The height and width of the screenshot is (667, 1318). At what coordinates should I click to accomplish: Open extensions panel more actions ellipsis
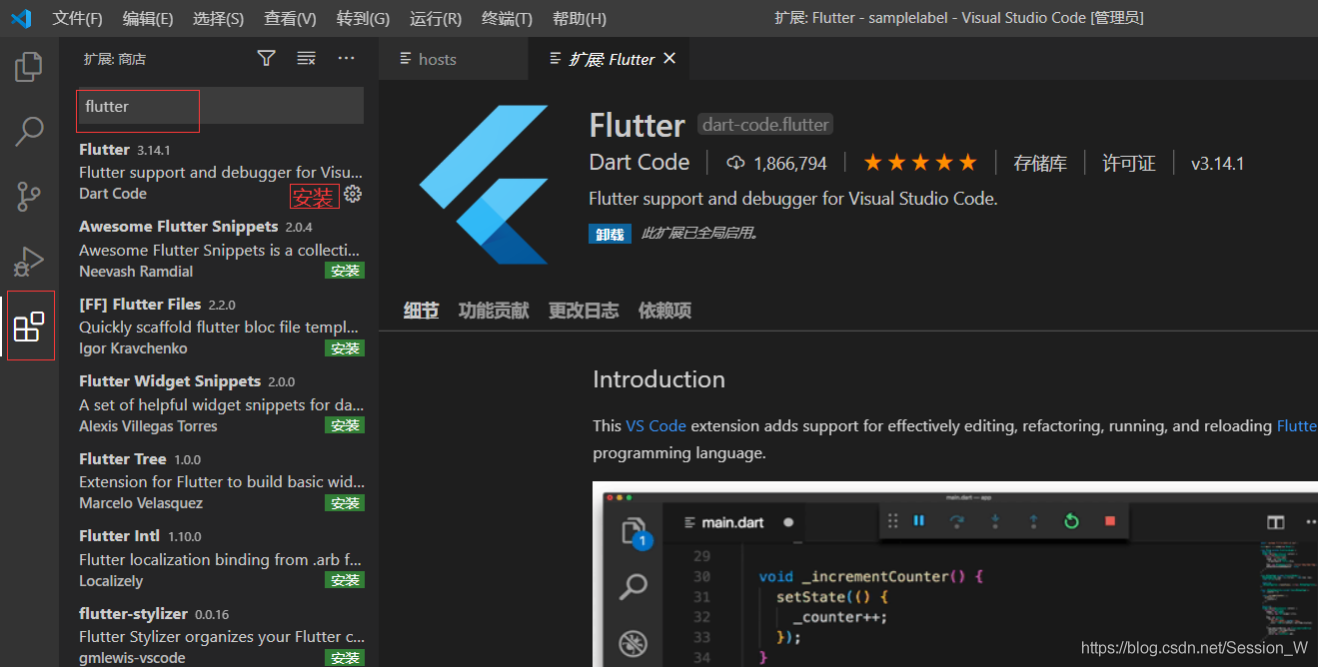pyautogui.click(x=346, y=59)
